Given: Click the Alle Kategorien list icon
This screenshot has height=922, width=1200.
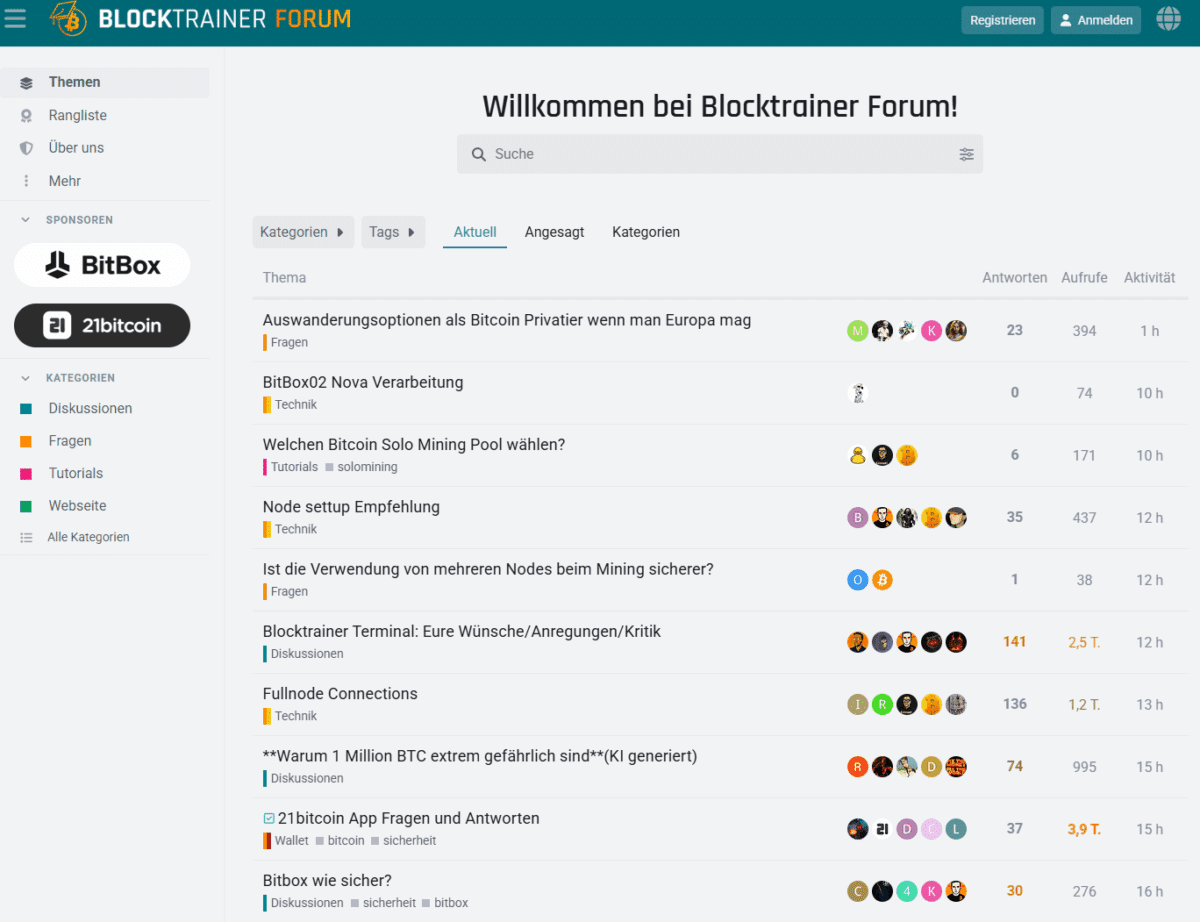Looking at the screenshot, I should pyautogui.click(x=28, y=536).
